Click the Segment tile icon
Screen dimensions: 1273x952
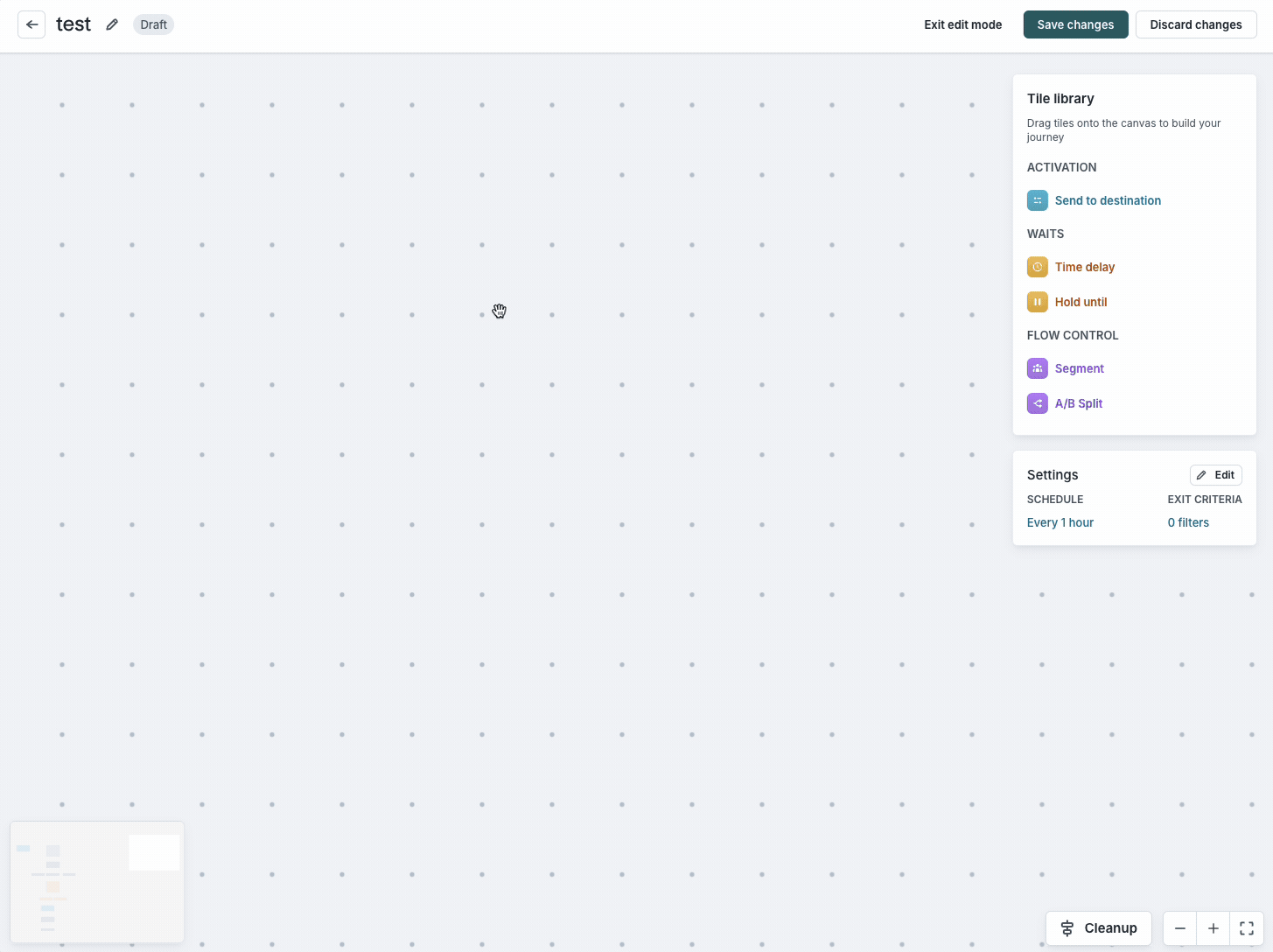coord(1038,368)
